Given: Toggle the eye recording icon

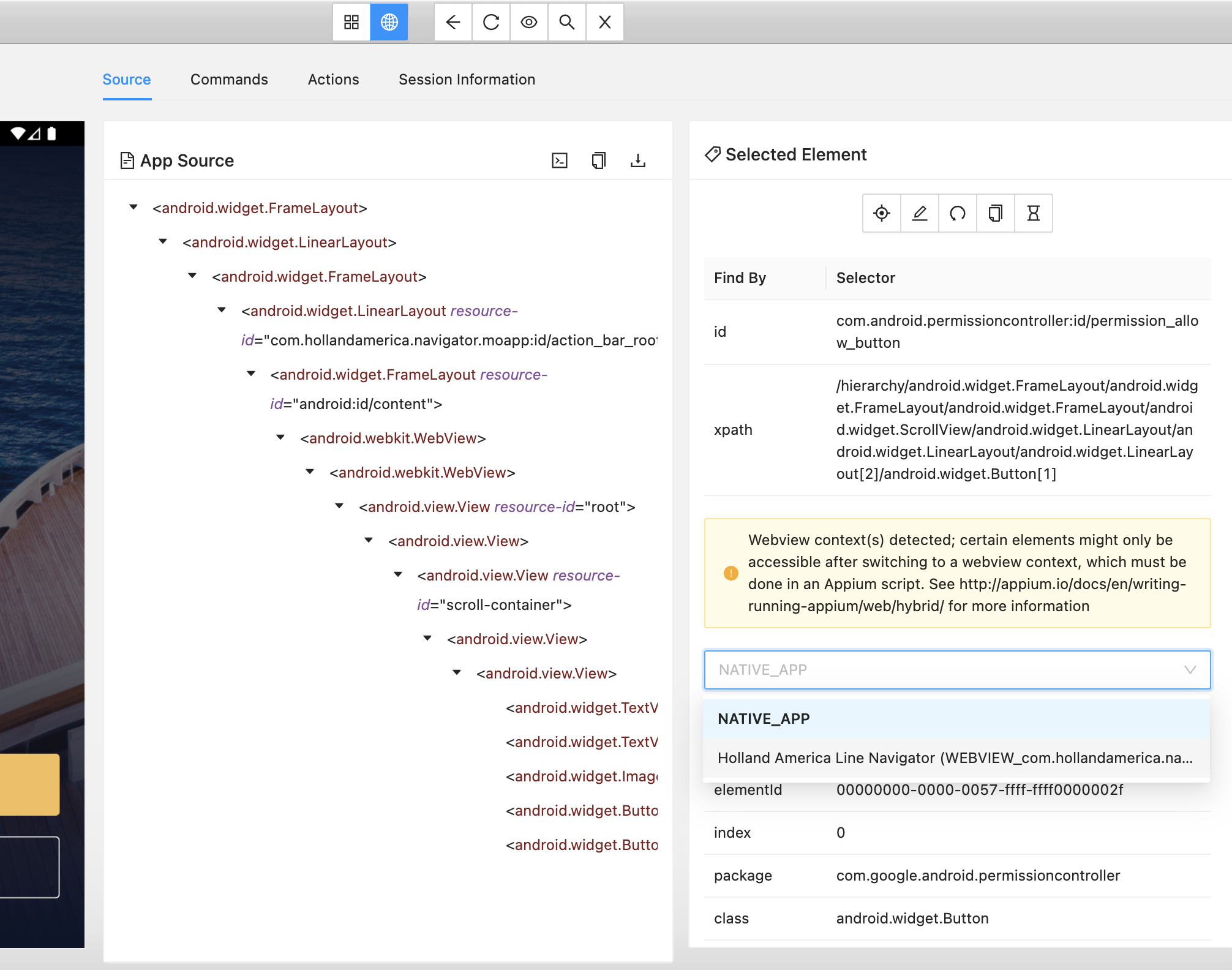Looking at the screenshot, I should (529, 23).
